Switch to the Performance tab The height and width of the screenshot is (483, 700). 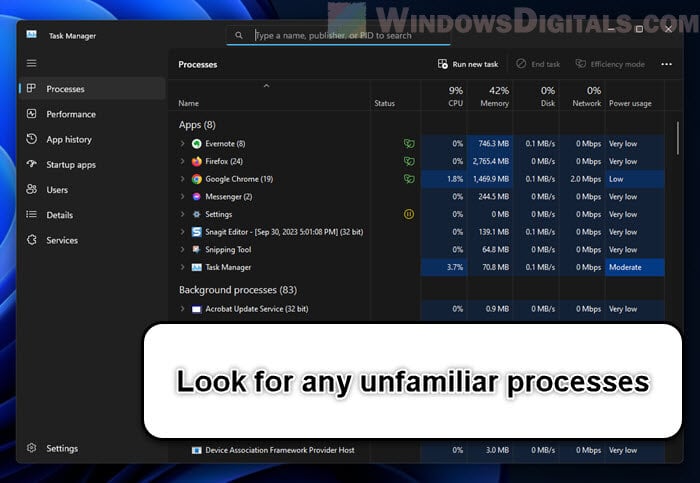pos(92,114)
